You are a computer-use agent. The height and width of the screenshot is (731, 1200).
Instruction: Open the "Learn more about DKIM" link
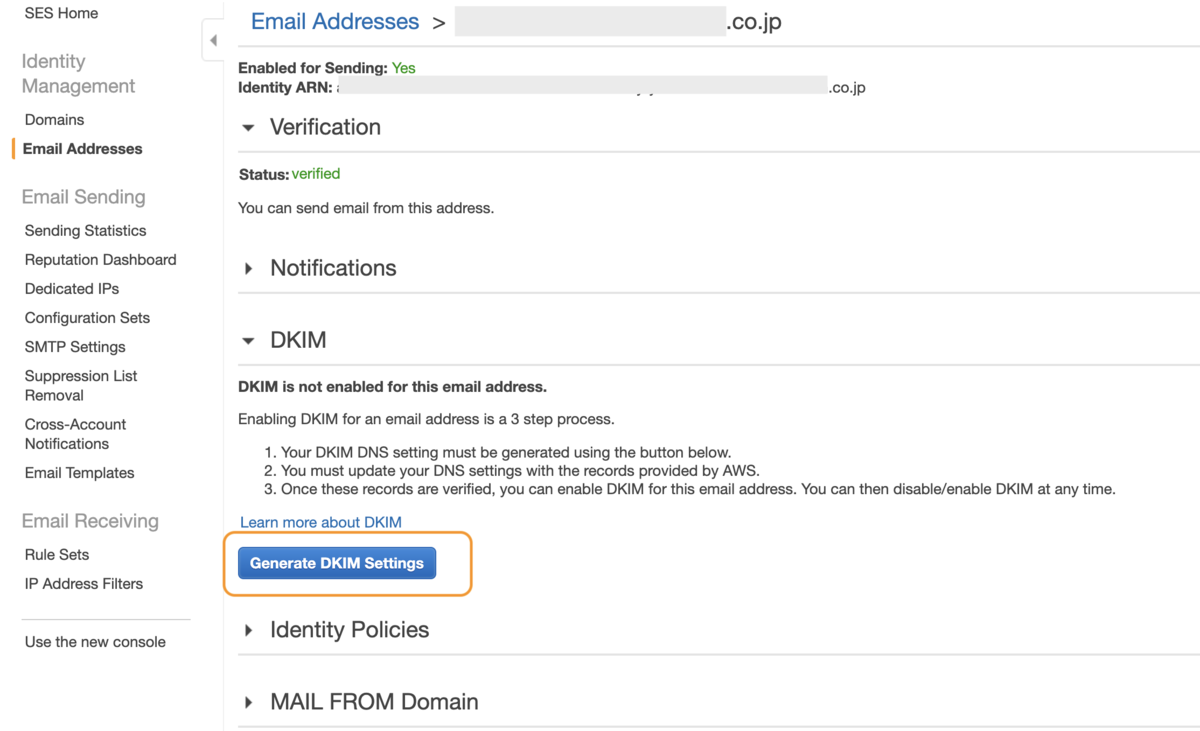(320, 521)
